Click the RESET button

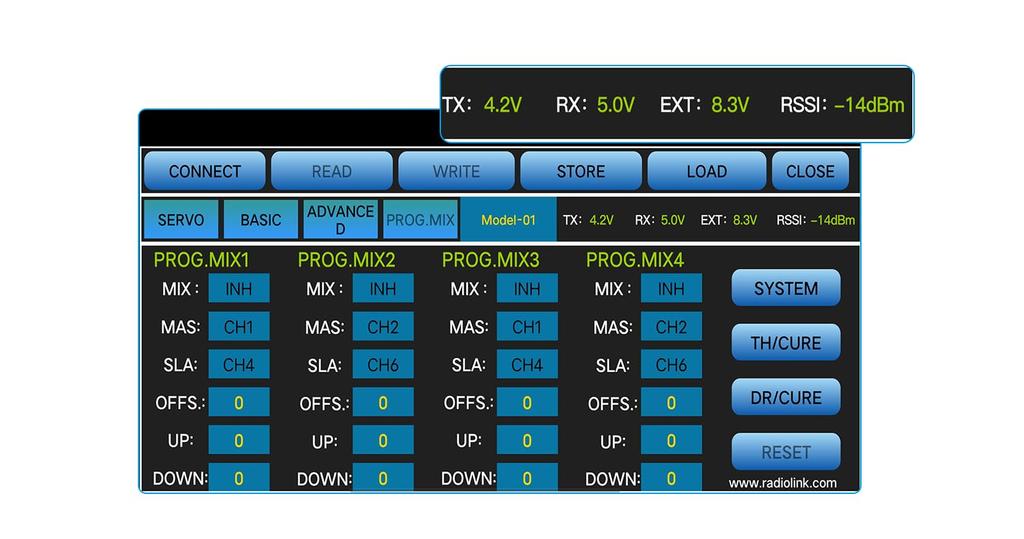pos(785,452)
